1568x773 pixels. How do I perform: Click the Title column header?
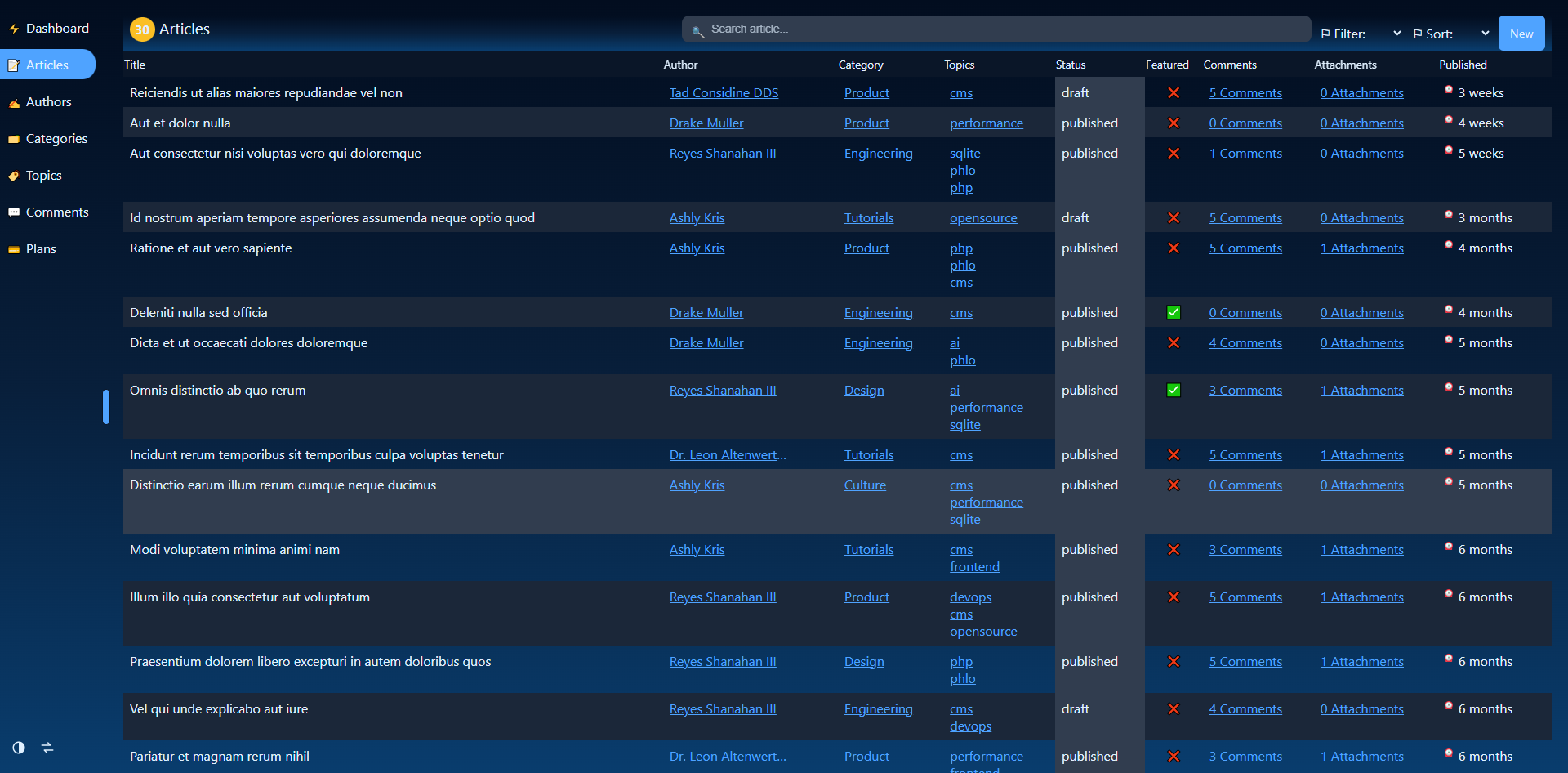click(135, 65)
